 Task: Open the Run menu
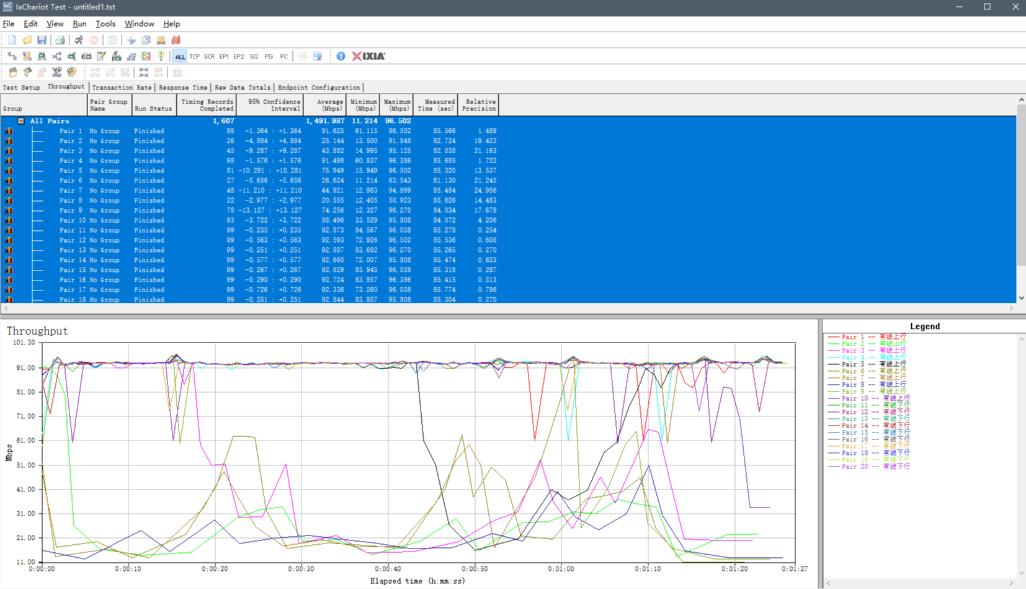tap(79, 23)
